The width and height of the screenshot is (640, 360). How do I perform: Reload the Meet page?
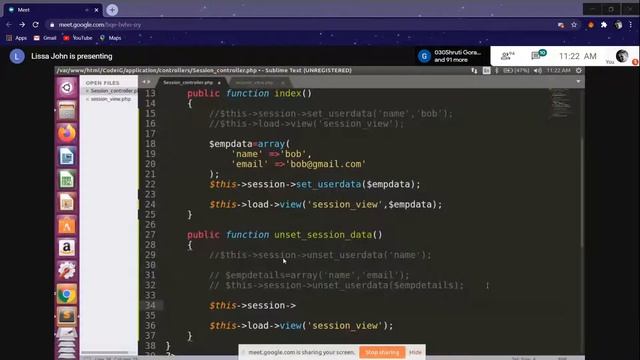coord(36,25)
